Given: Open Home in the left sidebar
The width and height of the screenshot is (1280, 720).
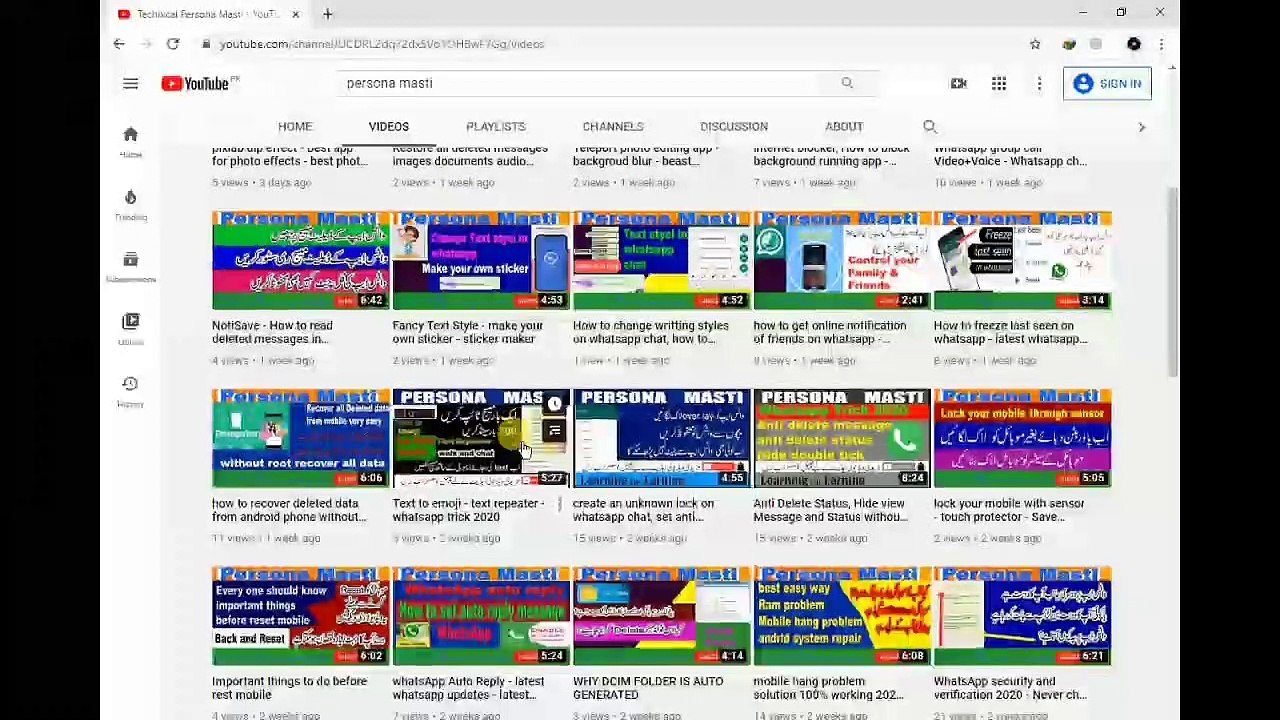Looking at the screenshot, I should point(131,142).
